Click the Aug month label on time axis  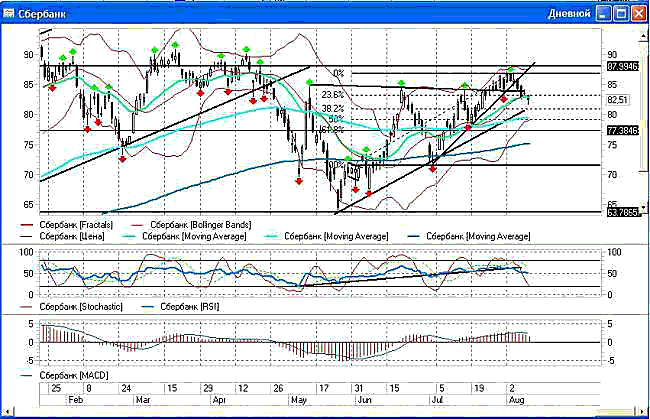click(x=517, y=400)
